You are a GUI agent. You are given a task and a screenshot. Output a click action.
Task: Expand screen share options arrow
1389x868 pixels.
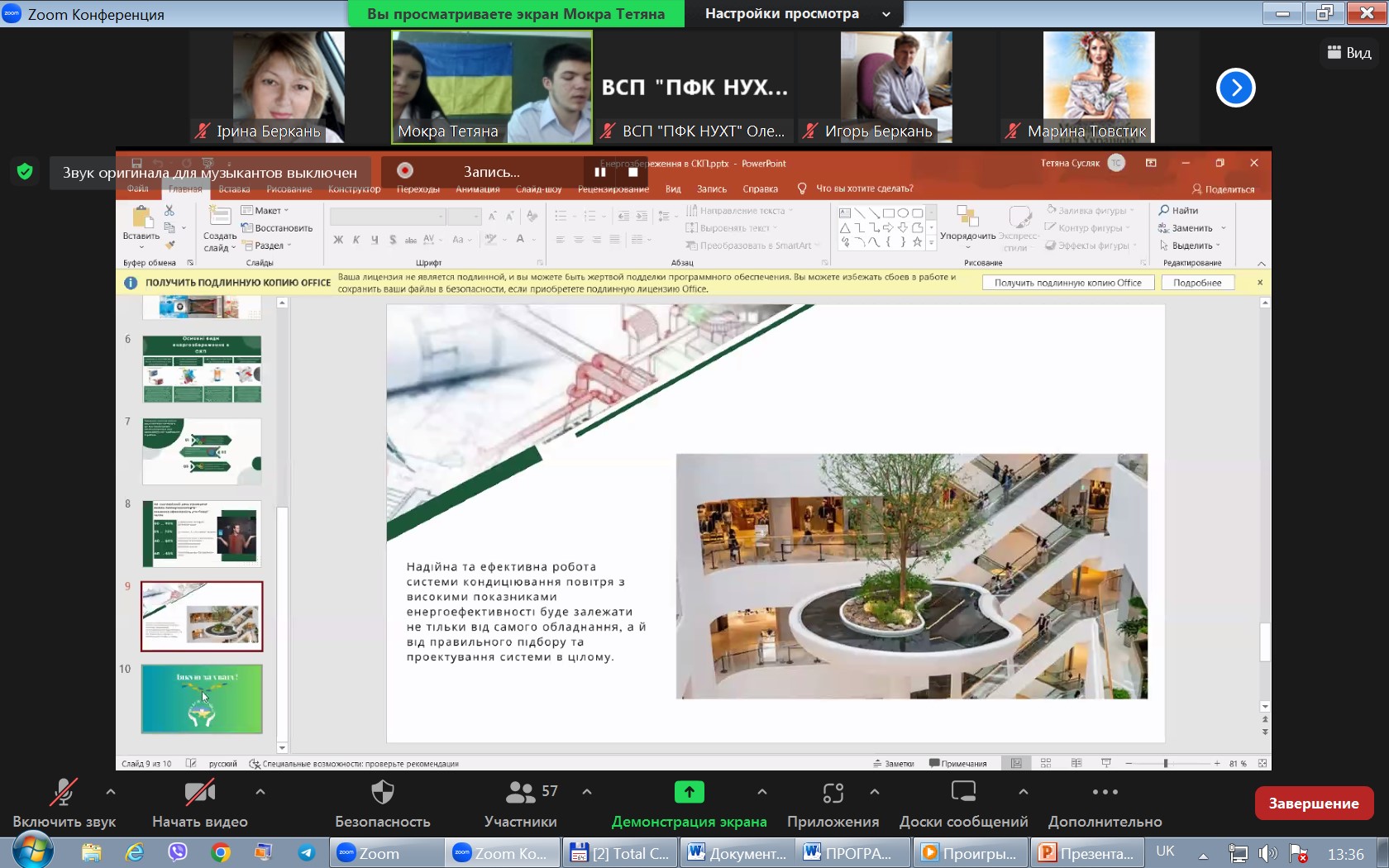click(761, 792)
